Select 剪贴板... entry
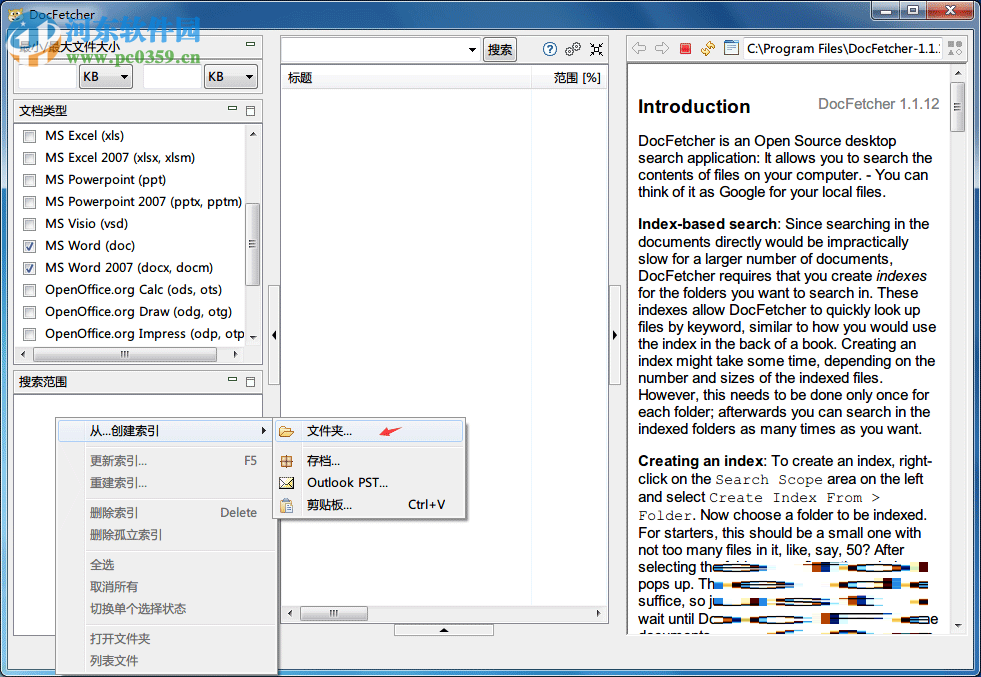The width and height of the screenshot is (981, 677). click(370, 505)
